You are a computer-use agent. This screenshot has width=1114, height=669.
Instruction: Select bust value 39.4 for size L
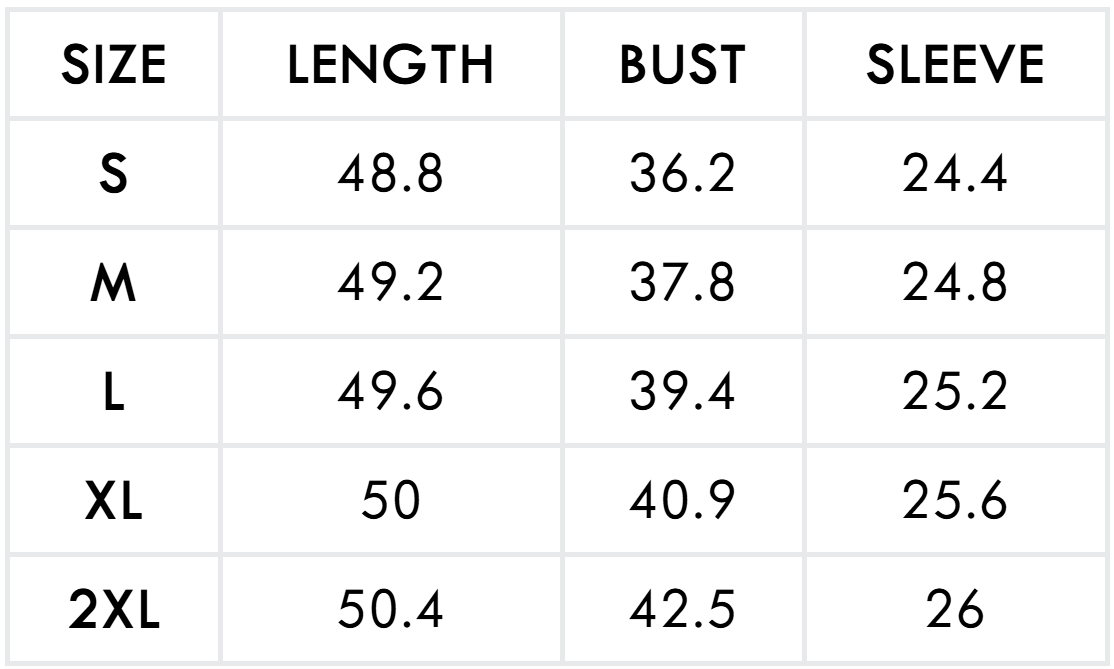tap(682, 392)
